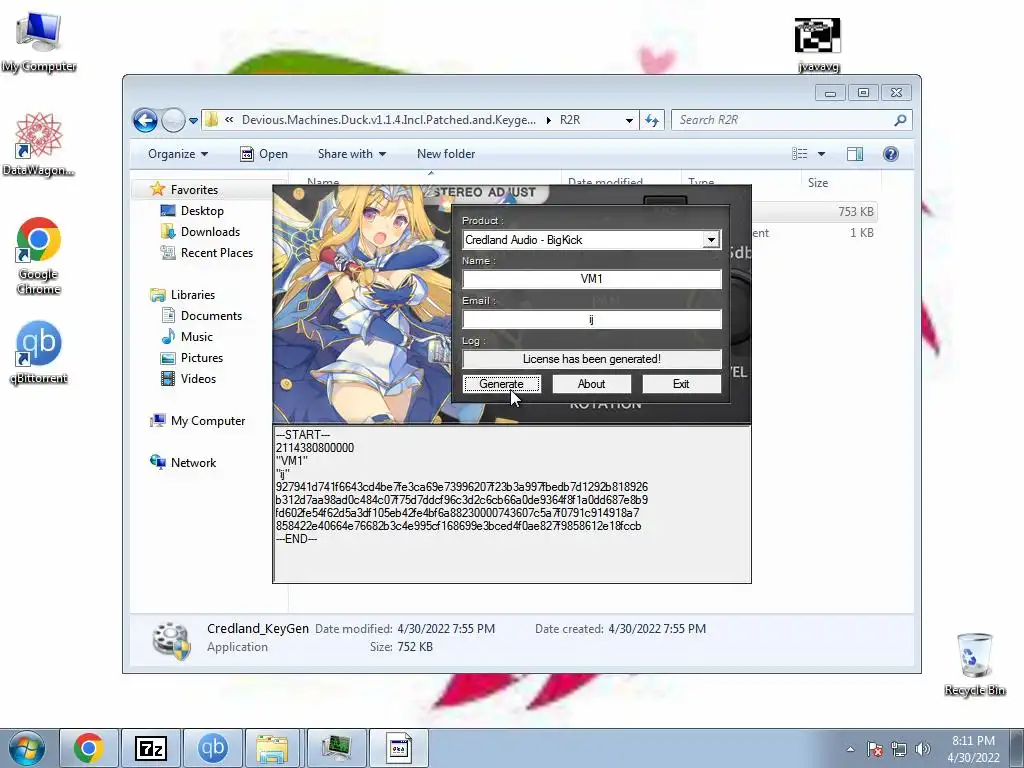This screenshot has width=1024, height=768.
Task: Click 7-Zip in the taskbar
Action: click(x=151, y=748)
